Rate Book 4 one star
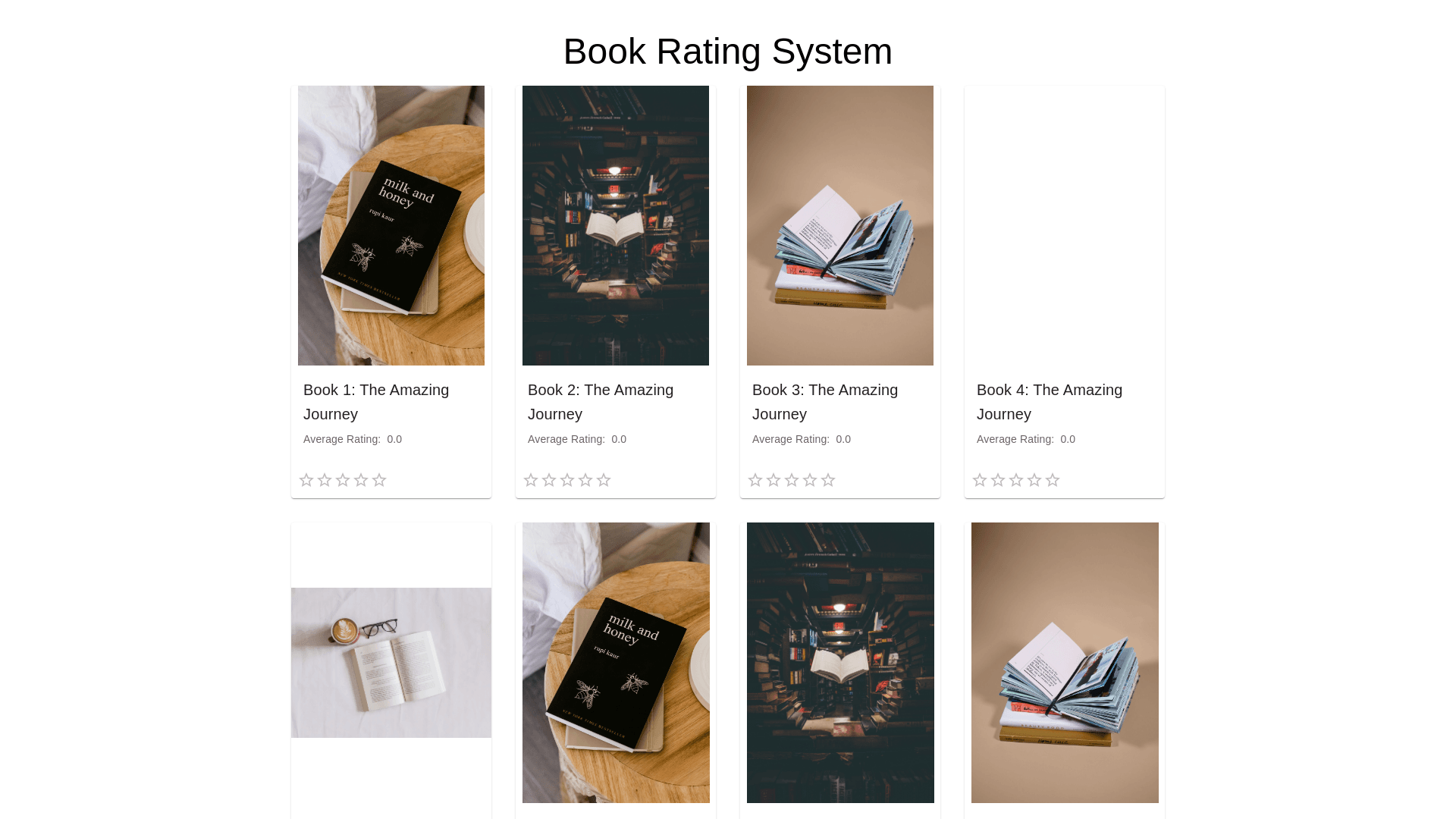 [980, 480]
